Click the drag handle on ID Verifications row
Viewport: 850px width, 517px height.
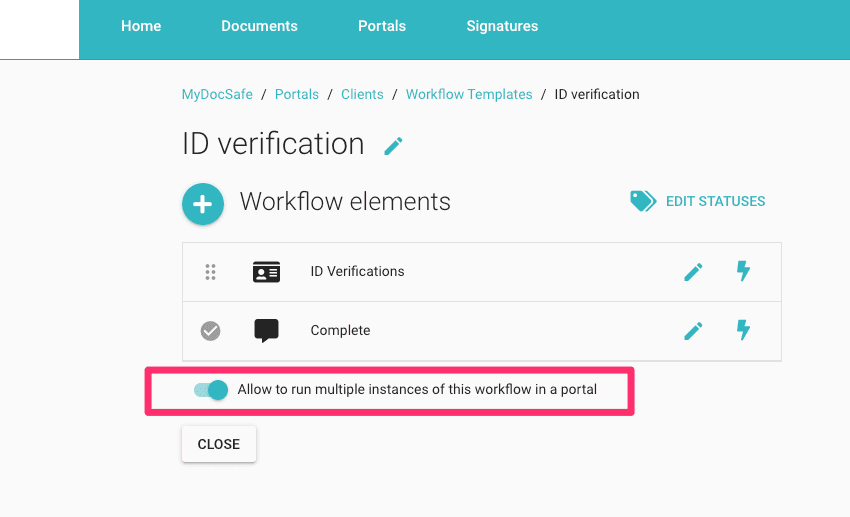[x=210, y=272]
